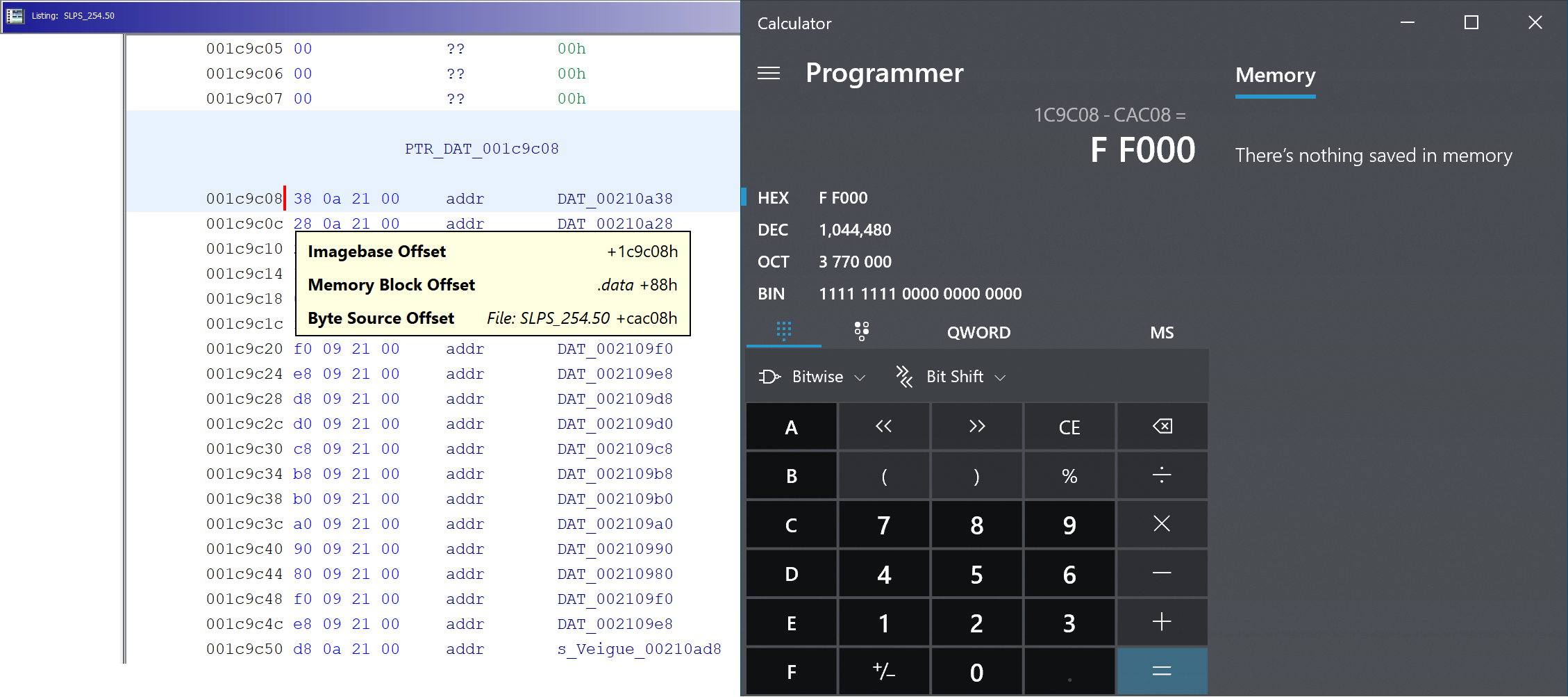Click the F F000 result display
Viewport: 1568px width, 697px height.
[1142, 150]
